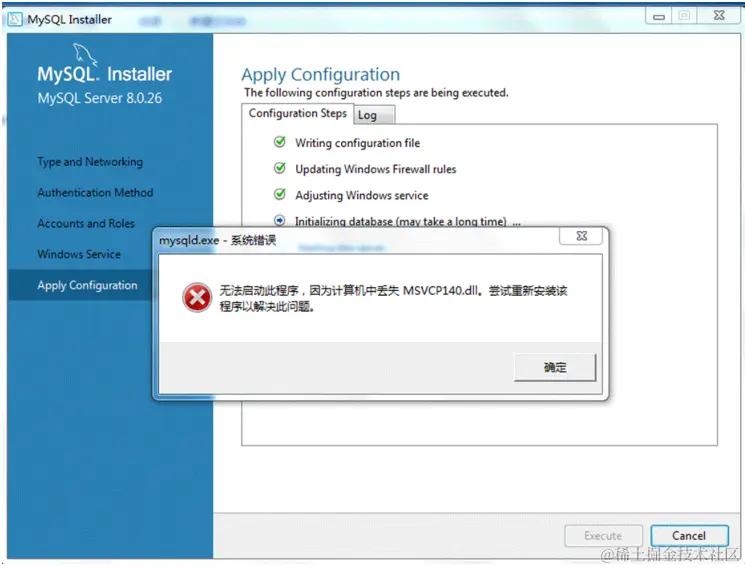Click the 'Updating Windows Firewall rules' step text

[375, 169]
